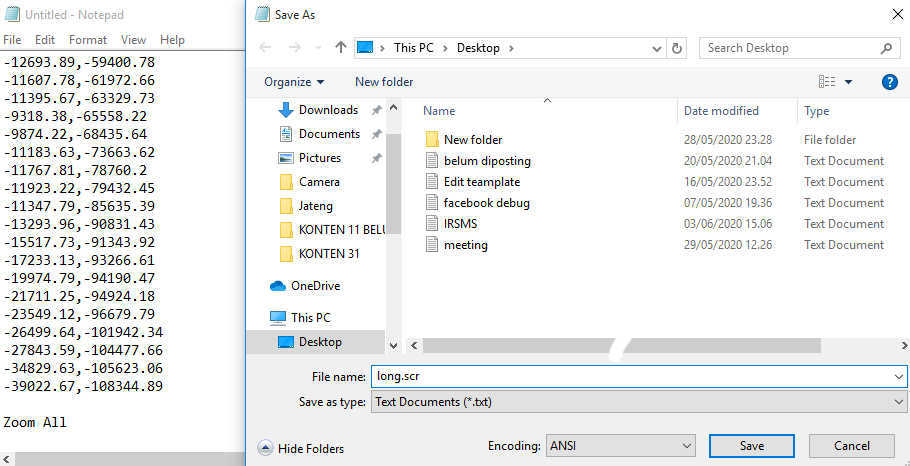Click the Cancel button
The image size is (910, 466).
click(851, 446)
